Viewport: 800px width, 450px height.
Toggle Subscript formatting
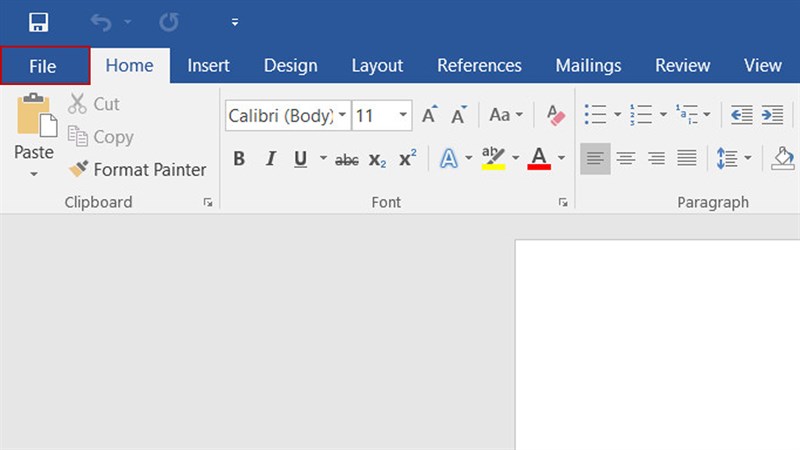pos(377,160)
